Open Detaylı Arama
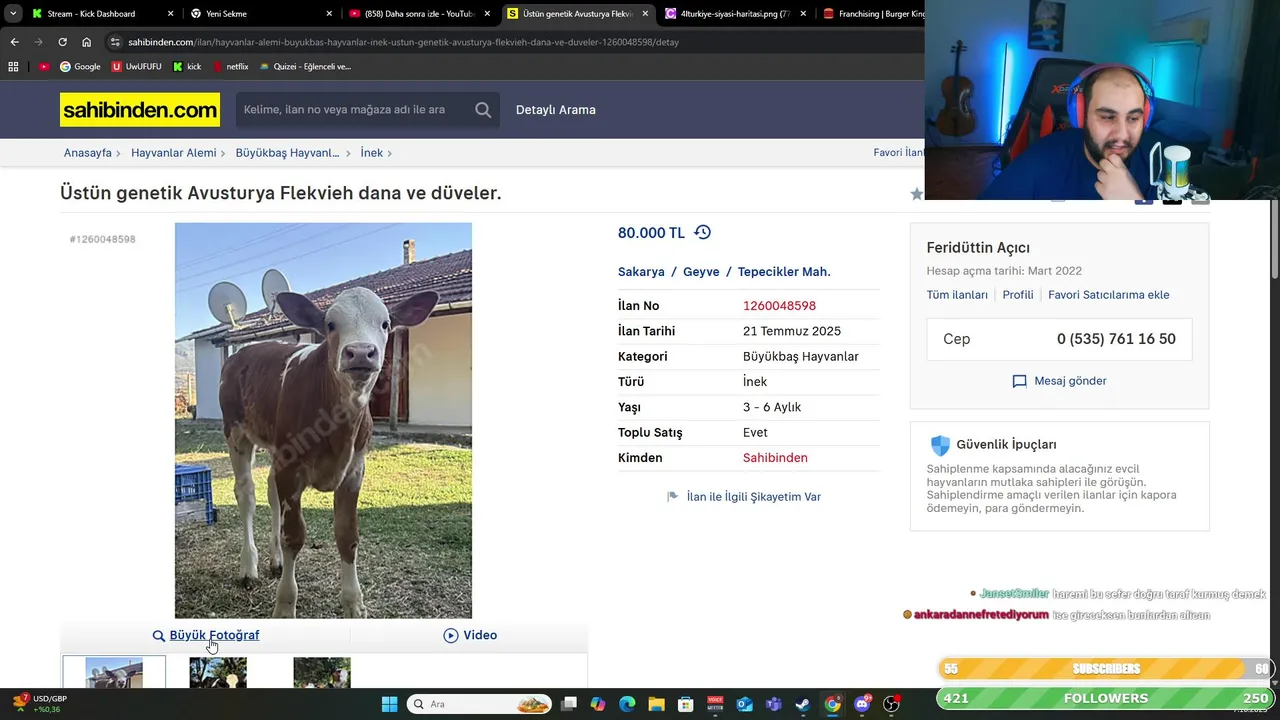 (x=555, y=110)
